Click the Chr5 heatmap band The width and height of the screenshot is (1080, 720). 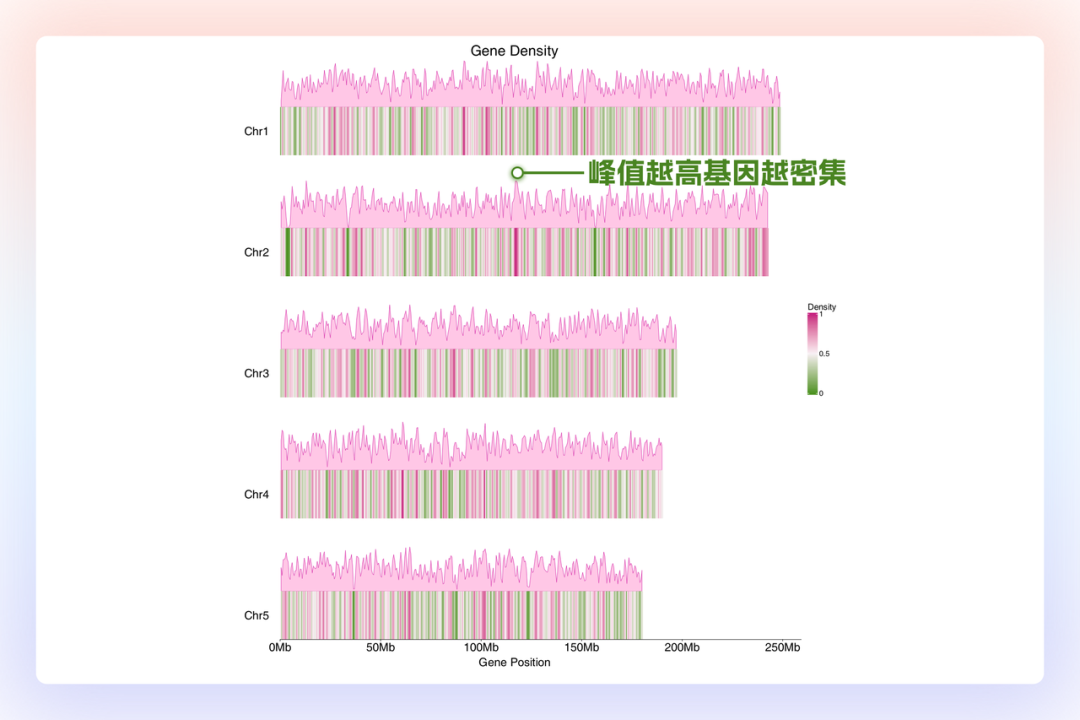coord(460,615)
